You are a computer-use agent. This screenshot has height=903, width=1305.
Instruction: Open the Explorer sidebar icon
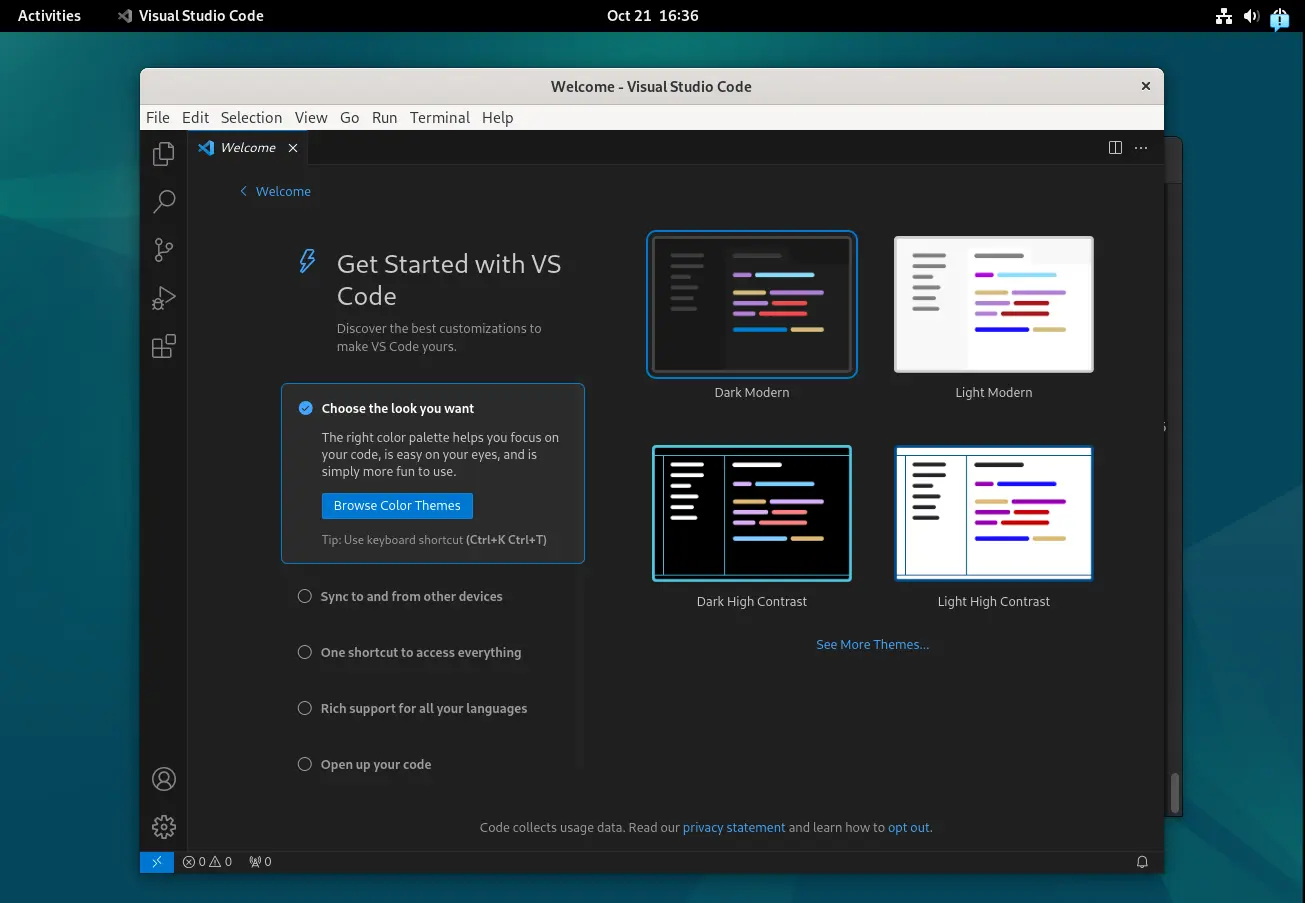click(x=163, y=153)
